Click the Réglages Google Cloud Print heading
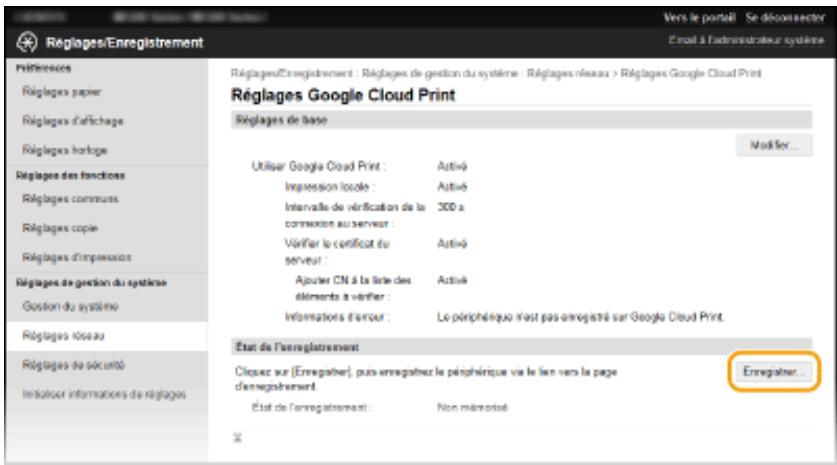This screenshot has height=465, width=837. [343, 95]
